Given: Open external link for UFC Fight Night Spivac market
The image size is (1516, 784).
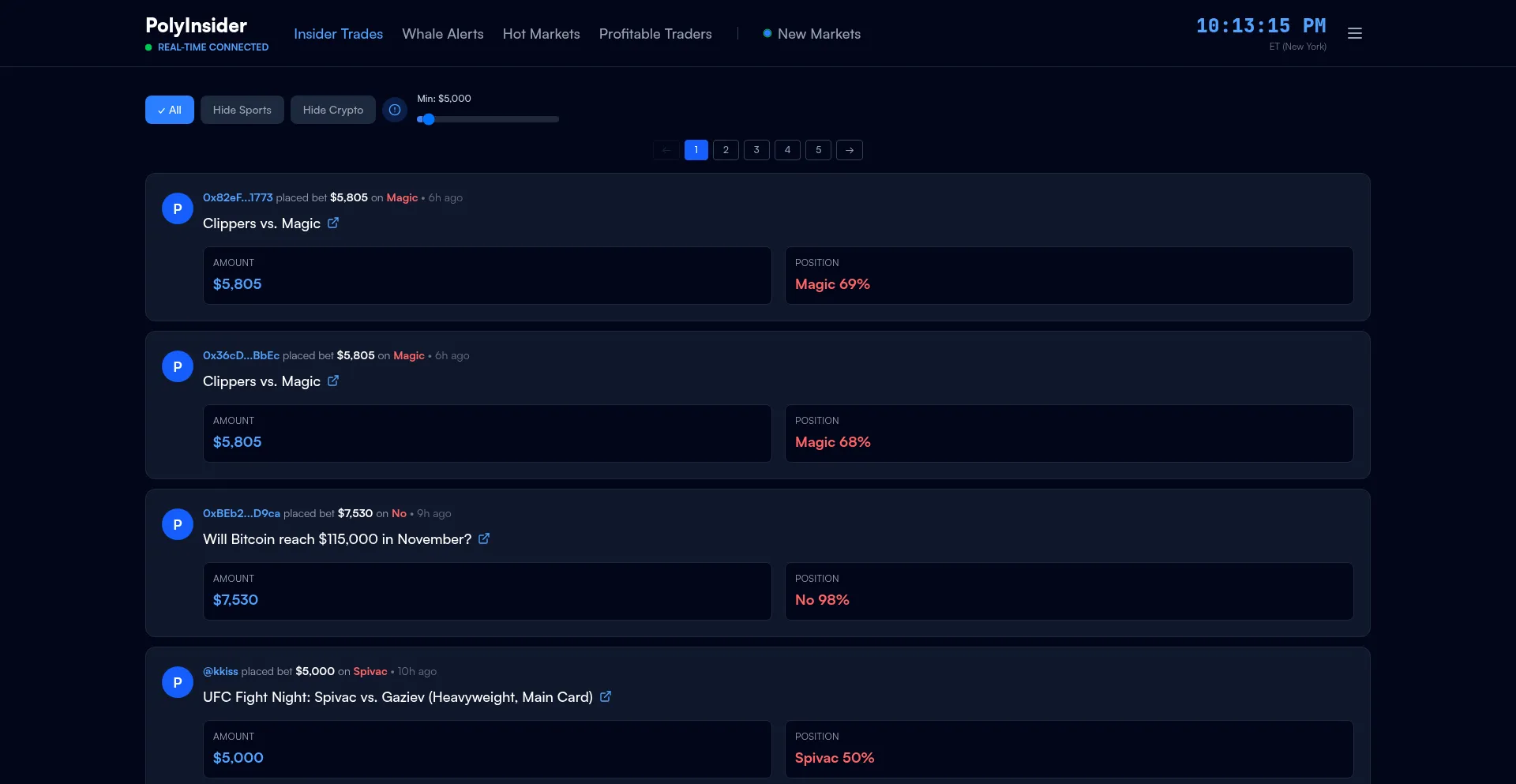Looking at the screenshot, I should [606, 696].
